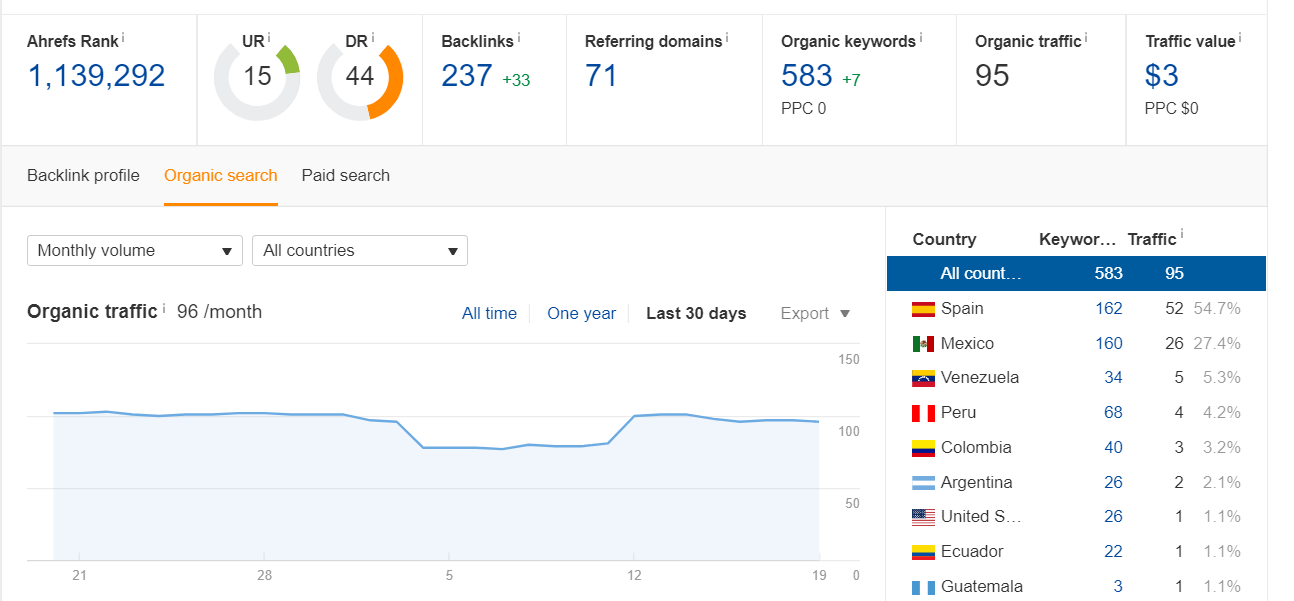The image size is (1294, 601).
Task: Open Spain's 162 keywords link
Action: click(1108, 309)
